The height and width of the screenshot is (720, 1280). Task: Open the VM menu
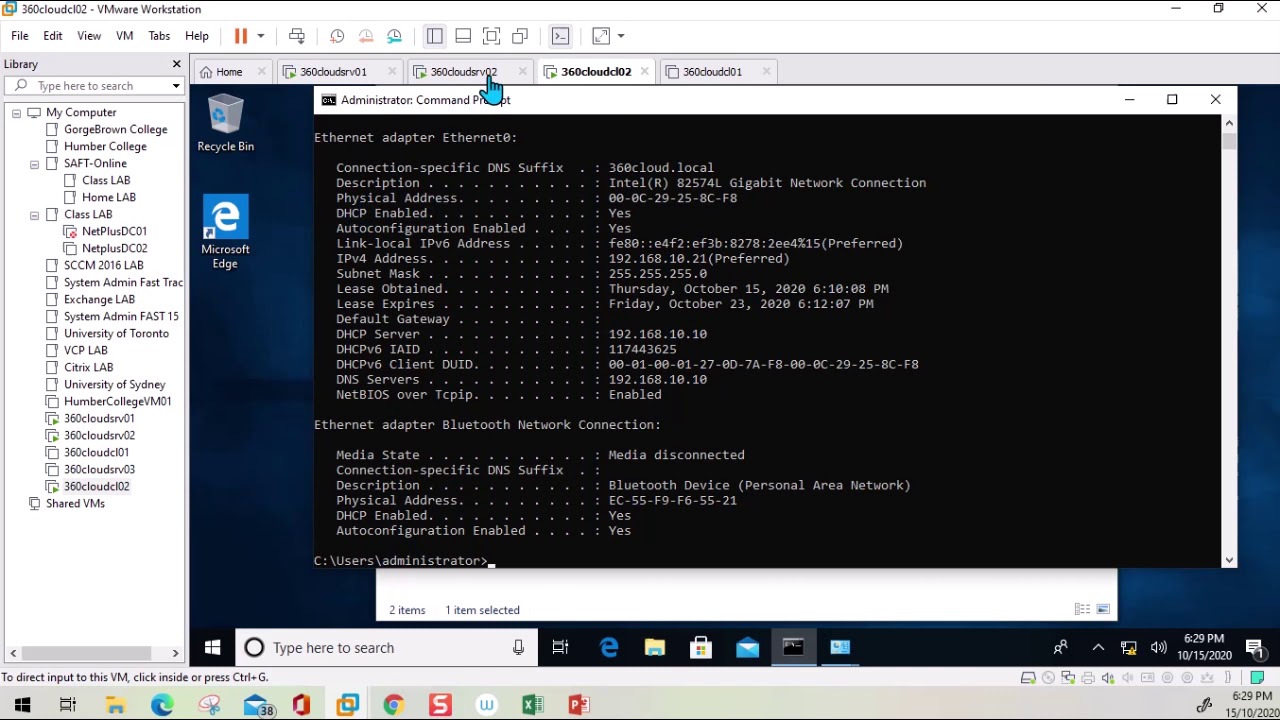(125, 36)
